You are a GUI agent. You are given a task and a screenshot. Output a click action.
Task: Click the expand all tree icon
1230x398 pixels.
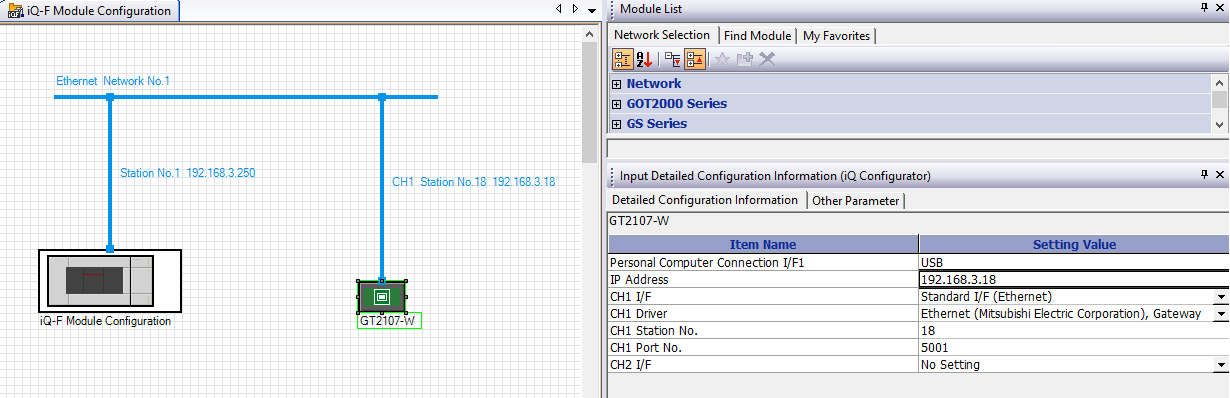(x=673, y=59)
